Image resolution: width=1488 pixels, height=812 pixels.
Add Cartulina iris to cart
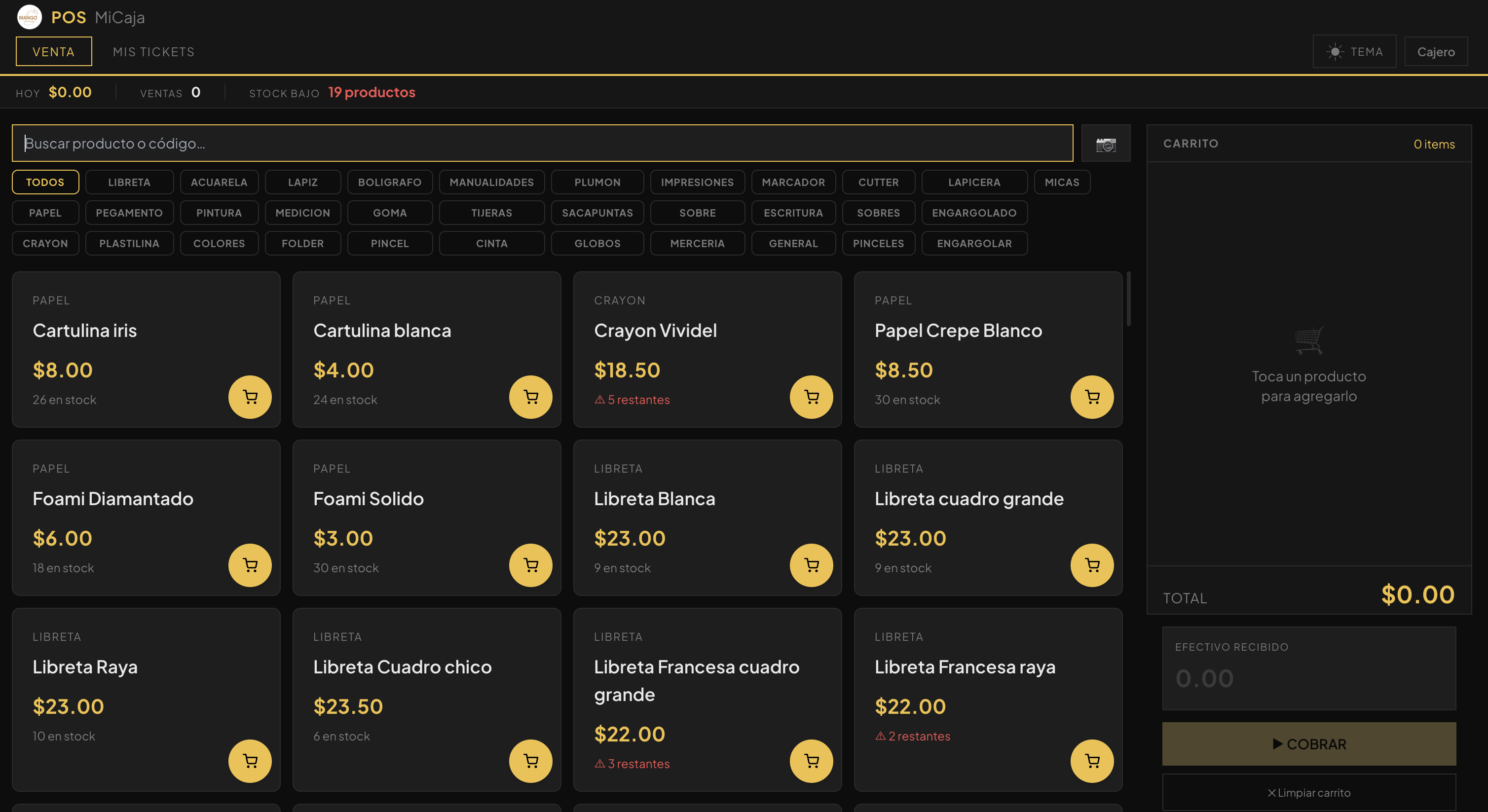pyautogui.click(x=250, y=397)
